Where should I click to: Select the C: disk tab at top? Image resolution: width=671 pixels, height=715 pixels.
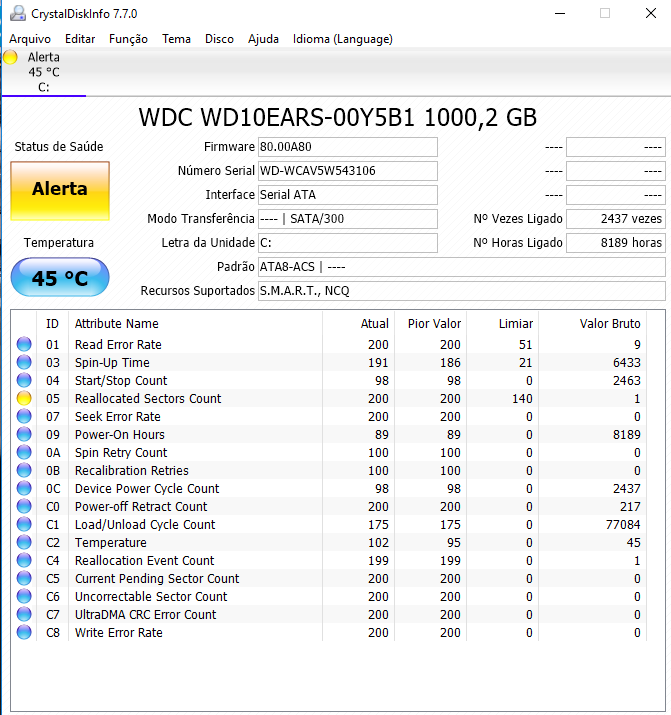pyautogui.click(x=44, y=72)
